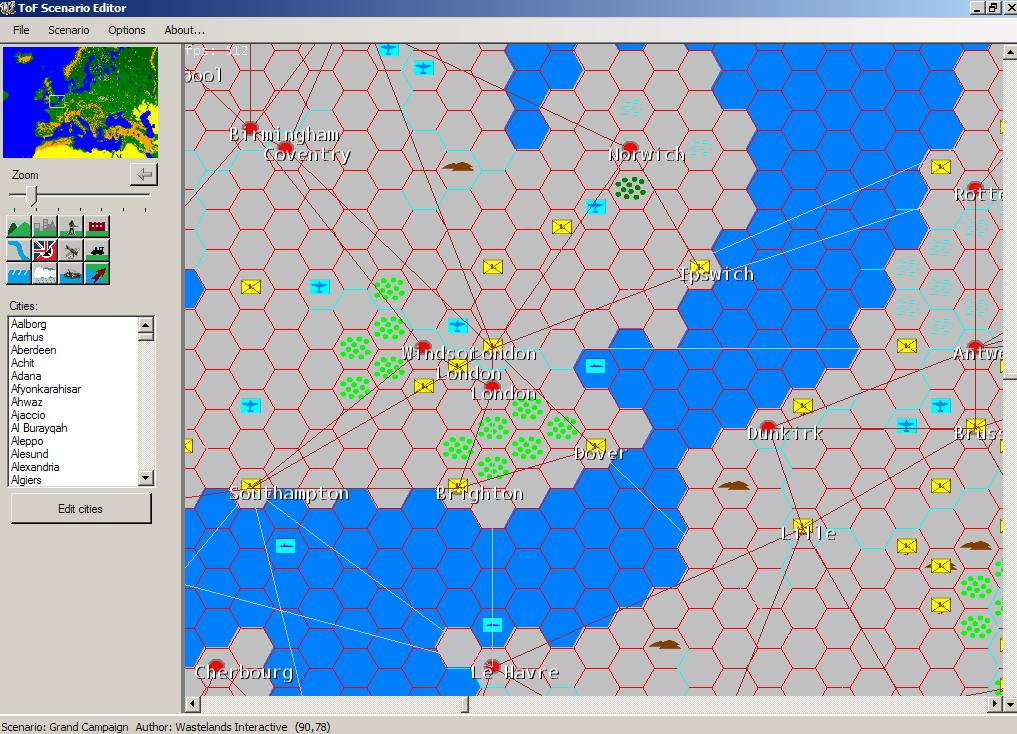Restore the ToF Scenario Editor window size
Viewport: 1017px width, 734px height.
[993, 8]
